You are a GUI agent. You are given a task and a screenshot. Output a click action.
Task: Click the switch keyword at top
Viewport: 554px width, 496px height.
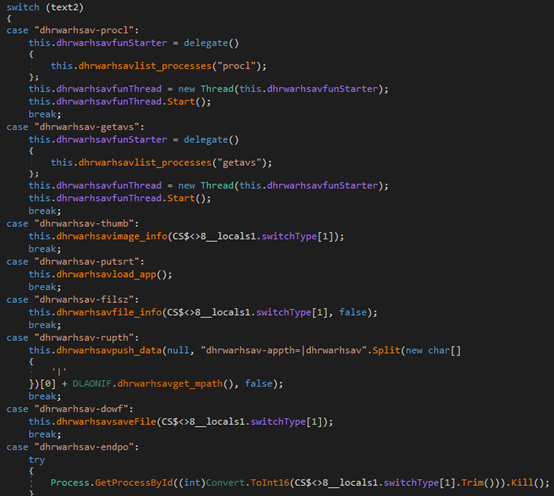[23, 7]
